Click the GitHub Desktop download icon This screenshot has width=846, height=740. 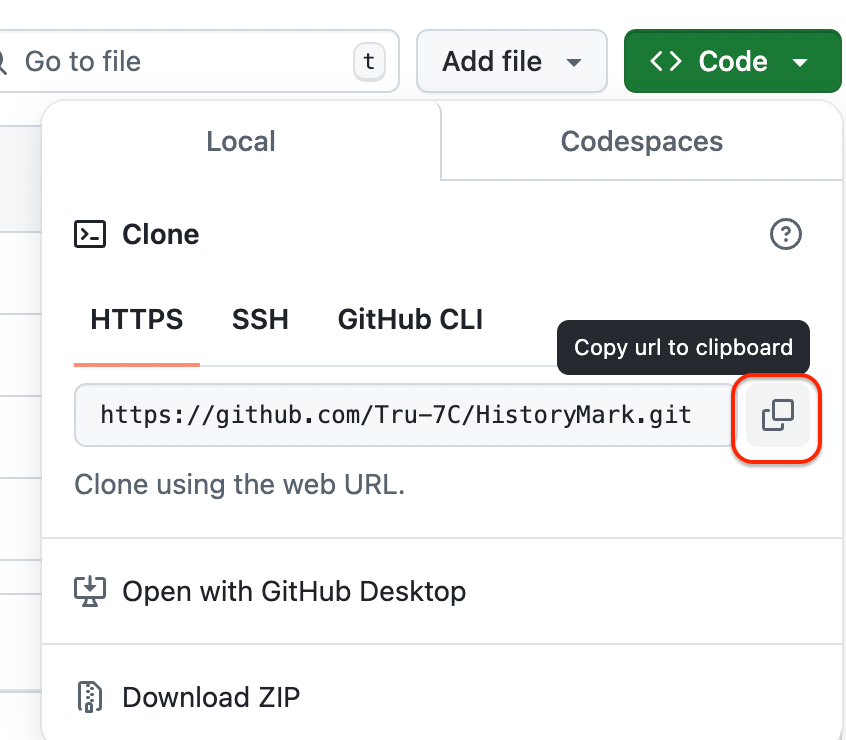(x=90, y=591)
